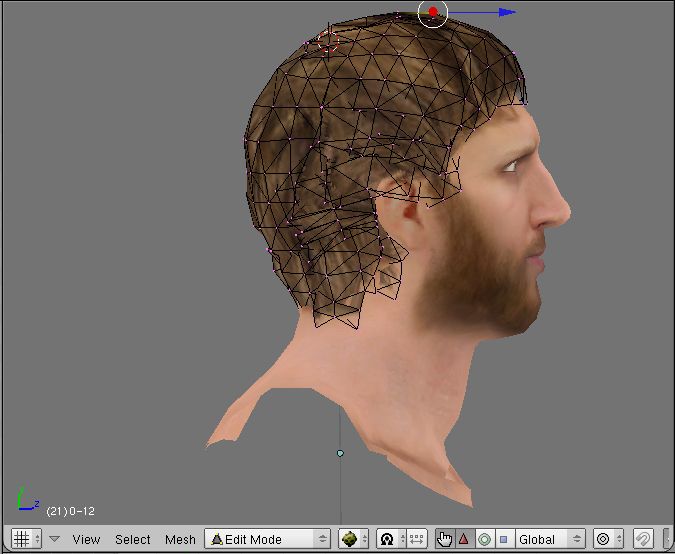Select the rotate manipulator circle icon

point(484,539)
